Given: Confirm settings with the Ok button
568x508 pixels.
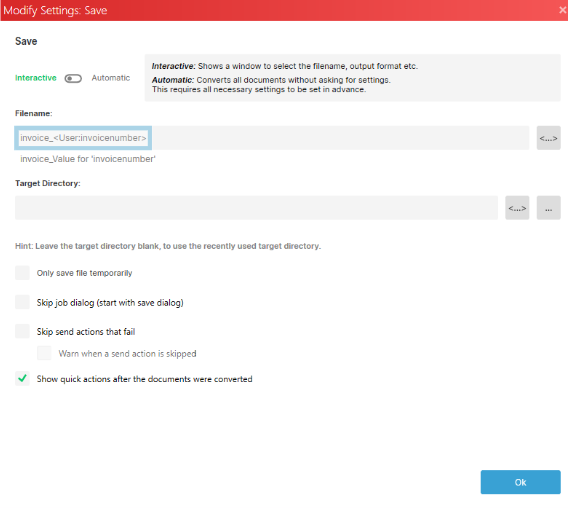Looking at the screenshot, I should [520, 482].
